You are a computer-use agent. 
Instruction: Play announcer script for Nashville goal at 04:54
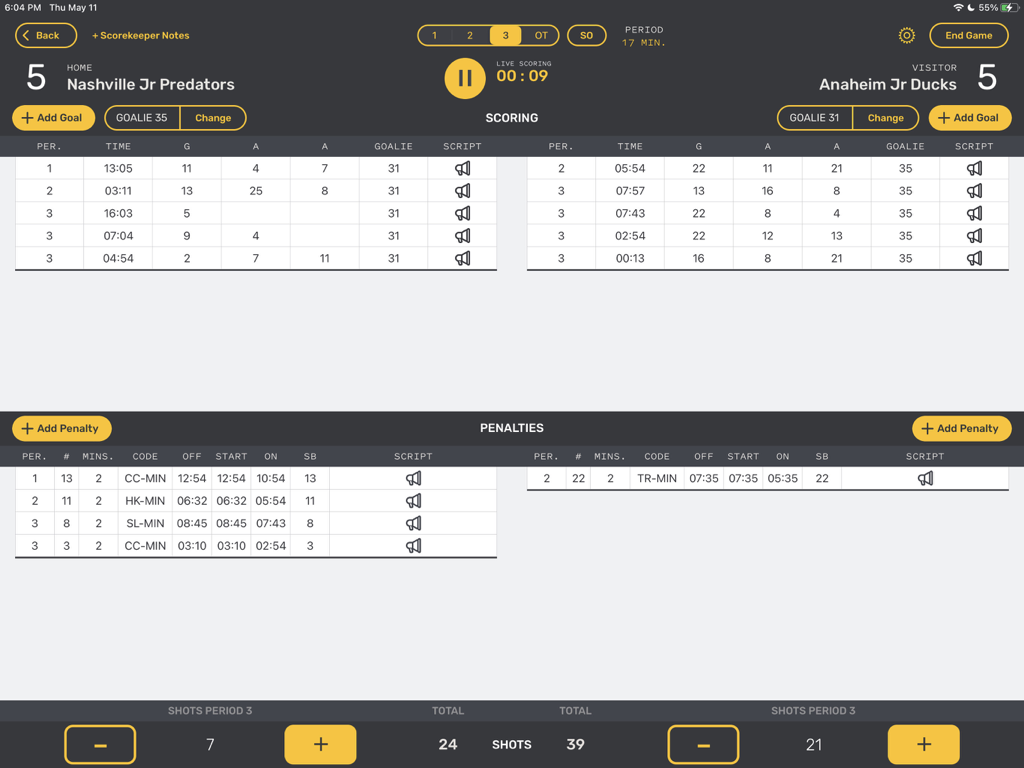(x=461, y=257)
